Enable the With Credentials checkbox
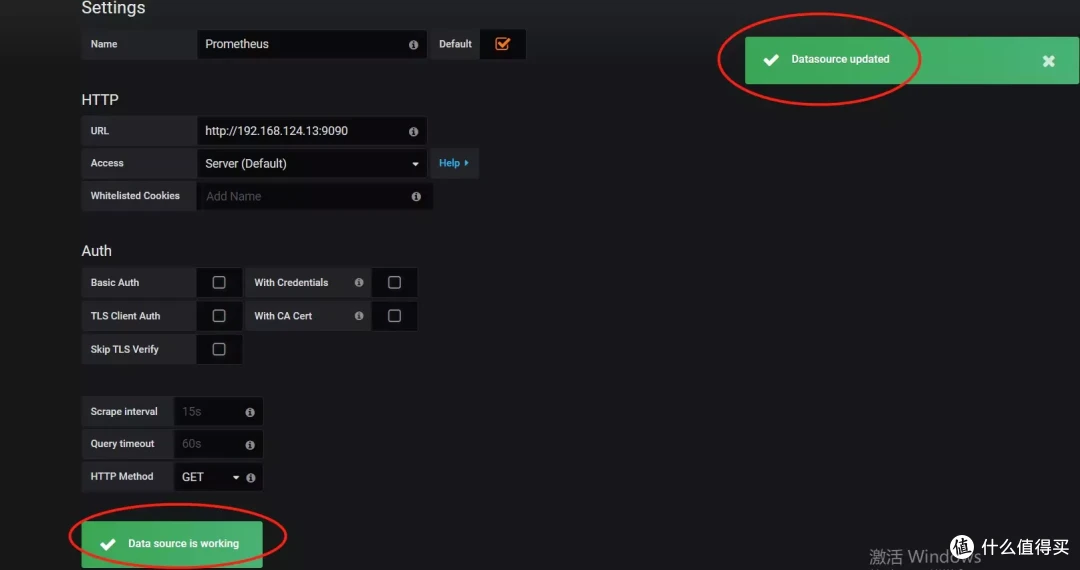Viewport: 1080px width, 570px height. (394, 283)
